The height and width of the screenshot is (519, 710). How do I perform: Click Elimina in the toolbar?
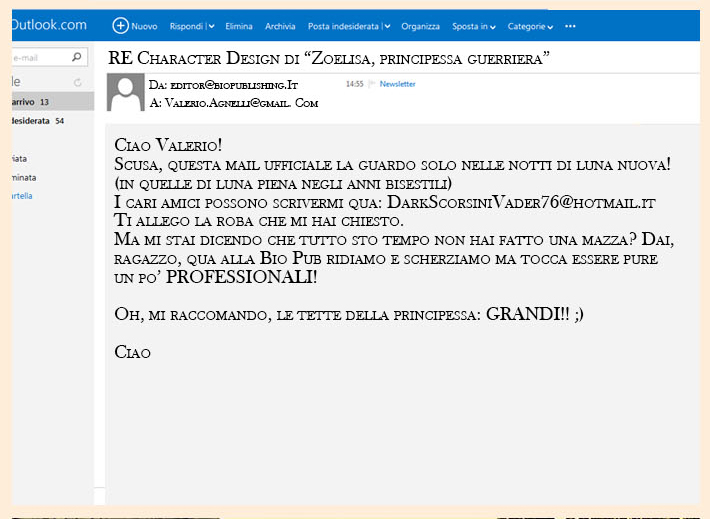(x=239, y=26)
